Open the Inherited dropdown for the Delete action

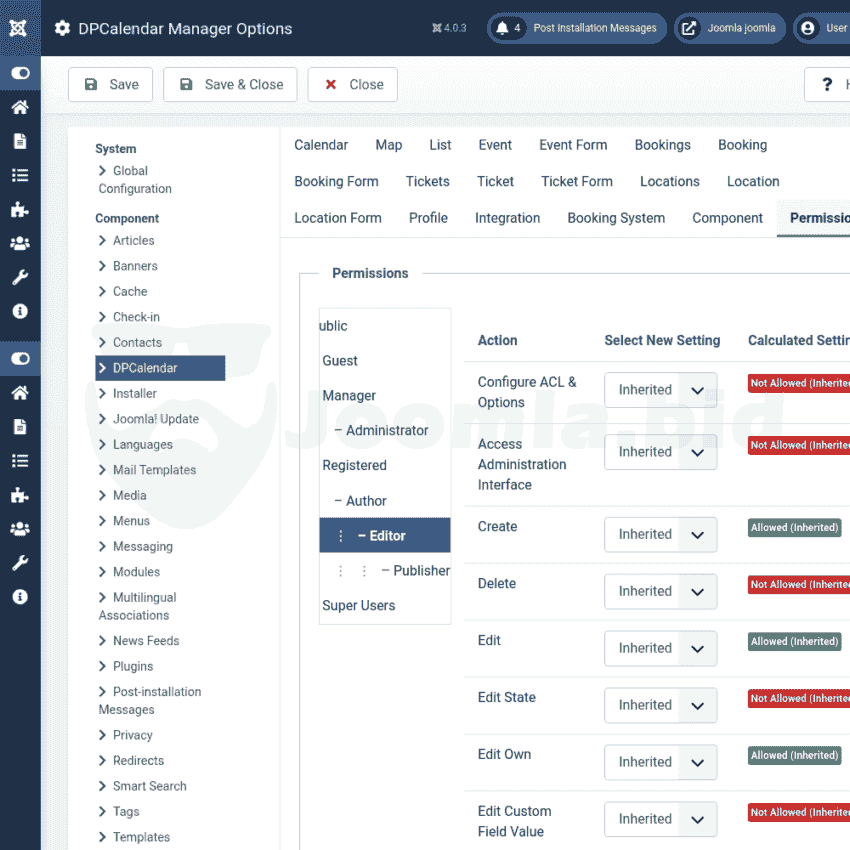tap(660, 591)
